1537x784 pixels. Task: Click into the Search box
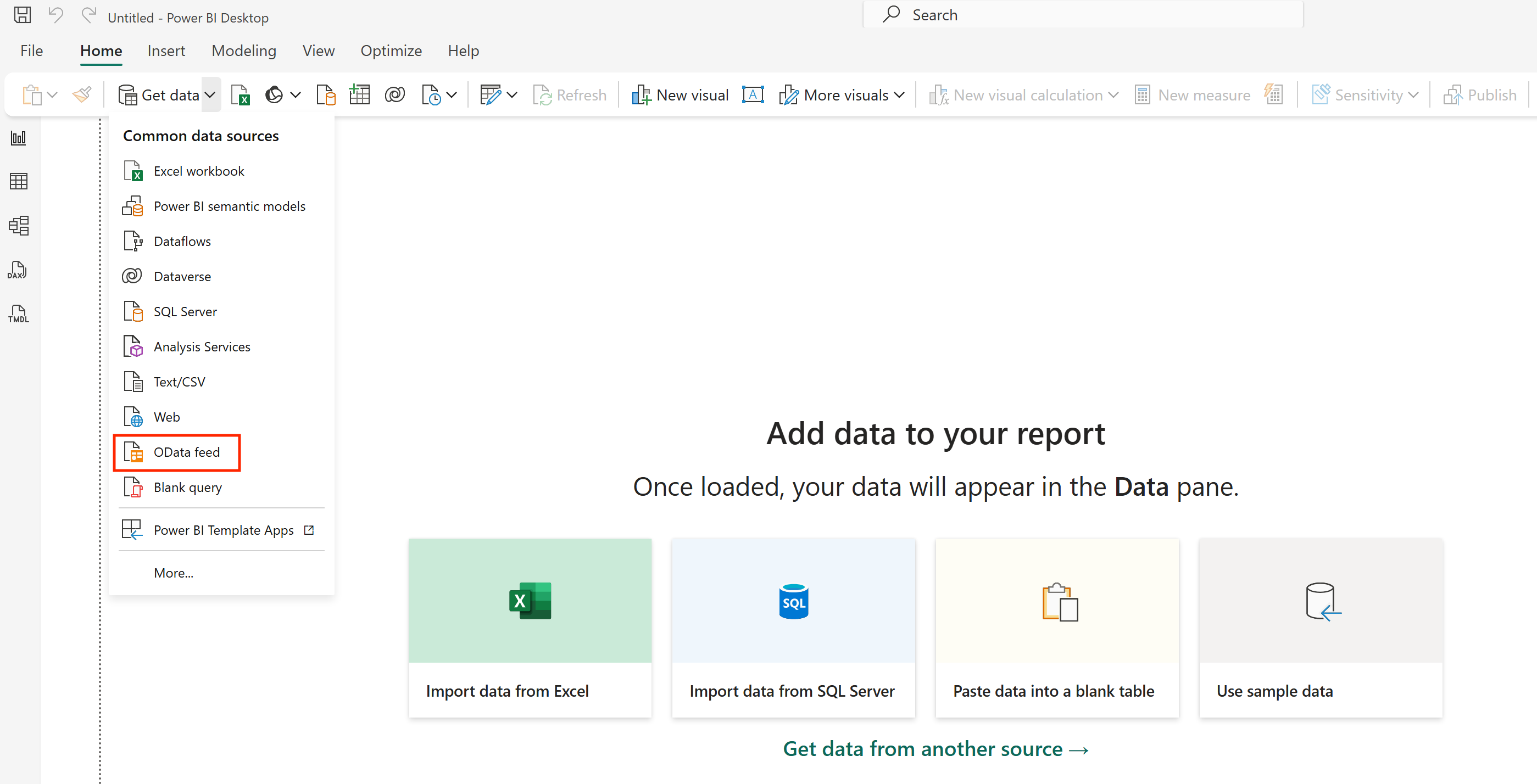pyautogui.click(x=1083, y=14)
